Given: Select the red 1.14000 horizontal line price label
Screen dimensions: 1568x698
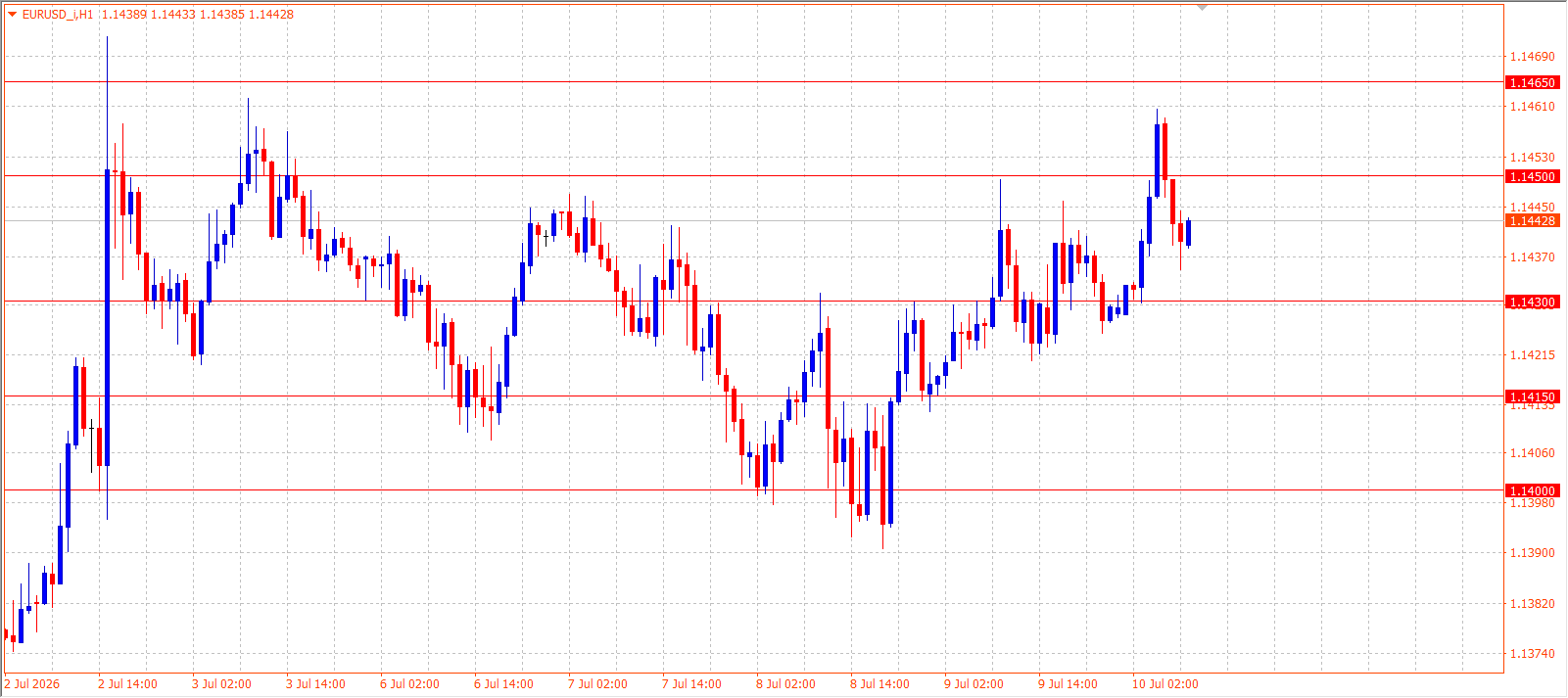Looking at the screenshot, I should point(1532,490).
